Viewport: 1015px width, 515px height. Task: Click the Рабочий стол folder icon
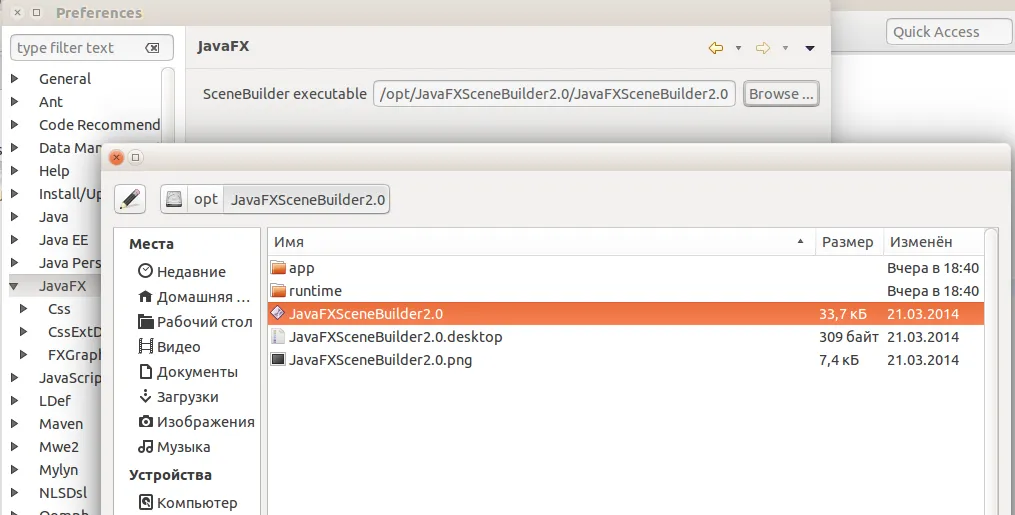click(x=146, y=321)
